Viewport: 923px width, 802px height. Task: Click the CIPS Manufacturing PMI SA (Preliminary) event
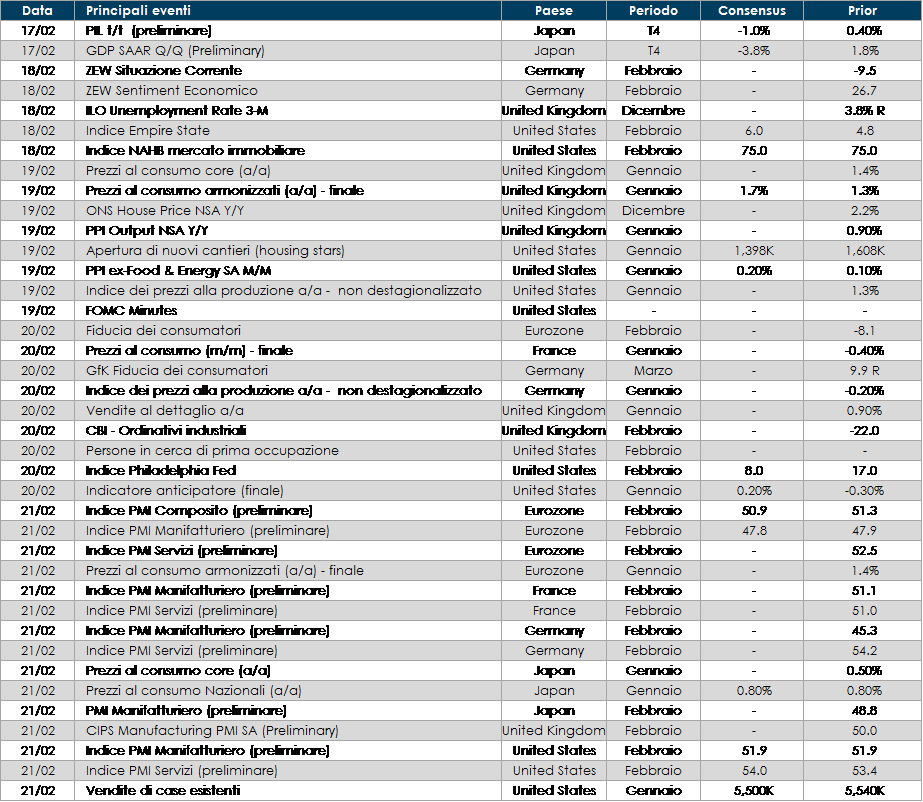212,730
